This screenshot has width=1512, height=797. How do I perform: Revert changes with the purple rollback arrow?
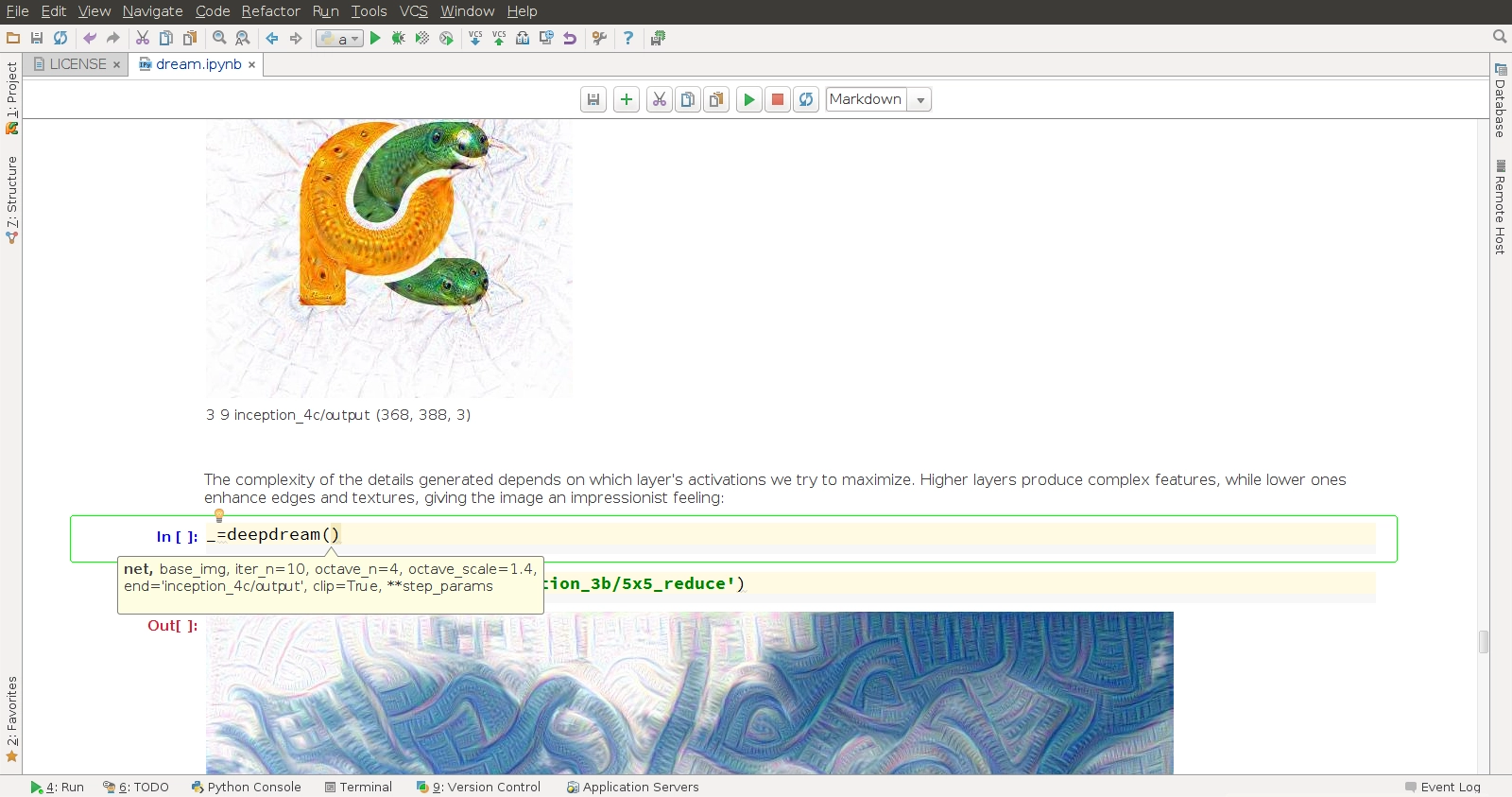pyautogui.click(x=570, y=38)
